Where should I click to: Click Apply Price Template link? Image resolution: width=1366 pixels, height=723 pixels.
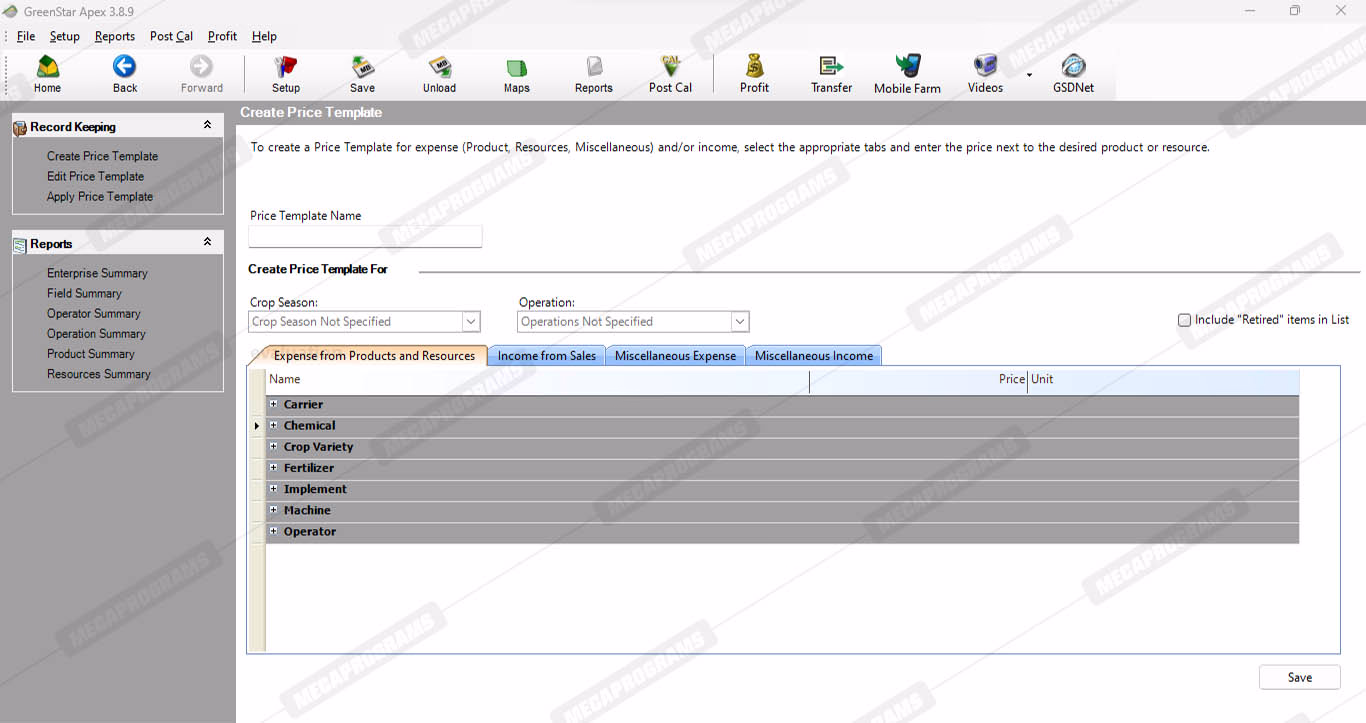[x=100, y=196]
